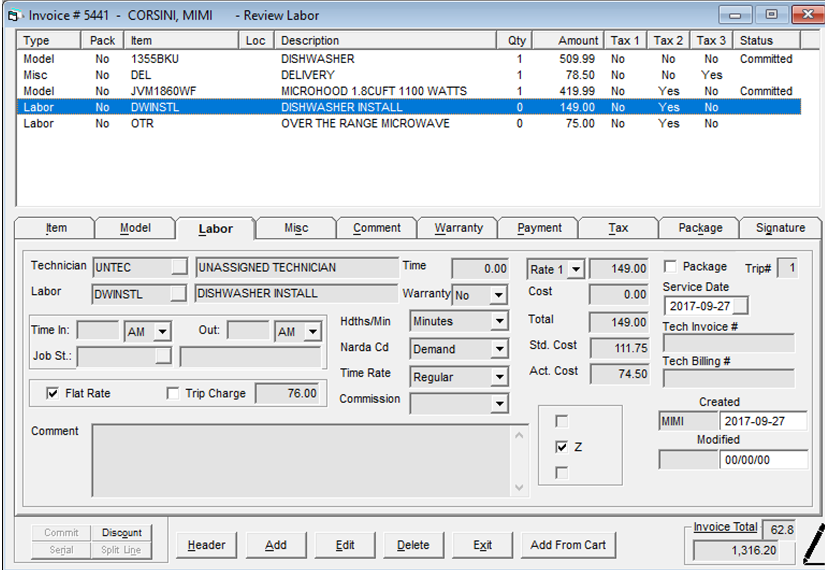The image size is (825, 570).
Task: Open the Commission dropdown
Action: pos(499,404)
